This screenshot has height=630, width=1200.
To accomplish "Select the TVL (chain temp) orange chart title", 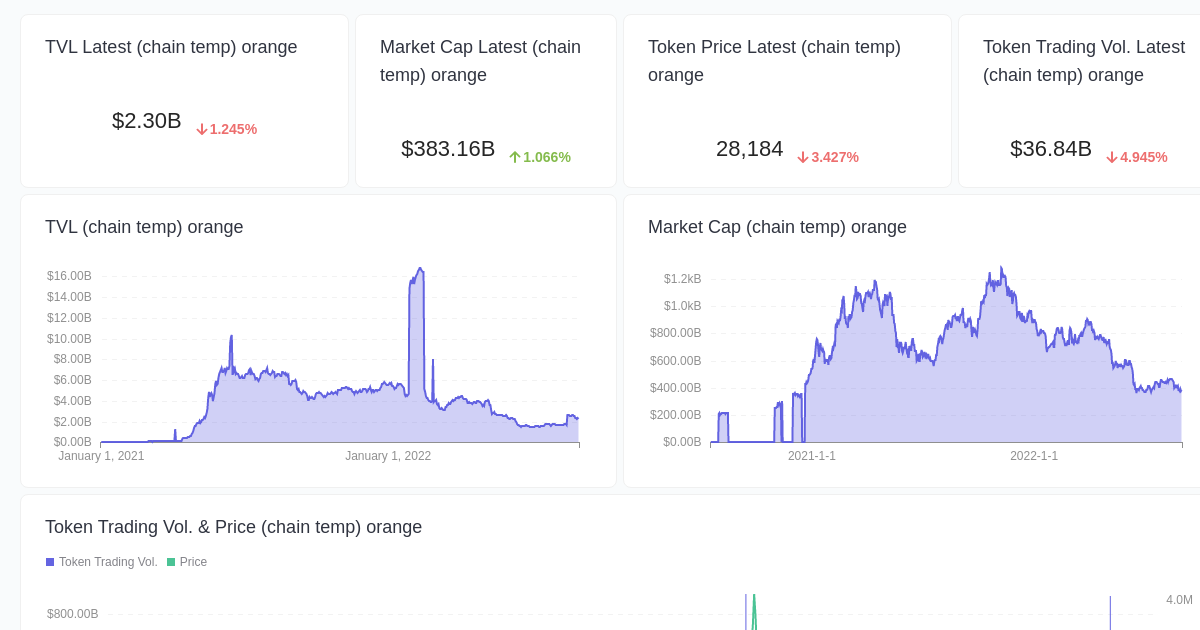I will [144, 227].
